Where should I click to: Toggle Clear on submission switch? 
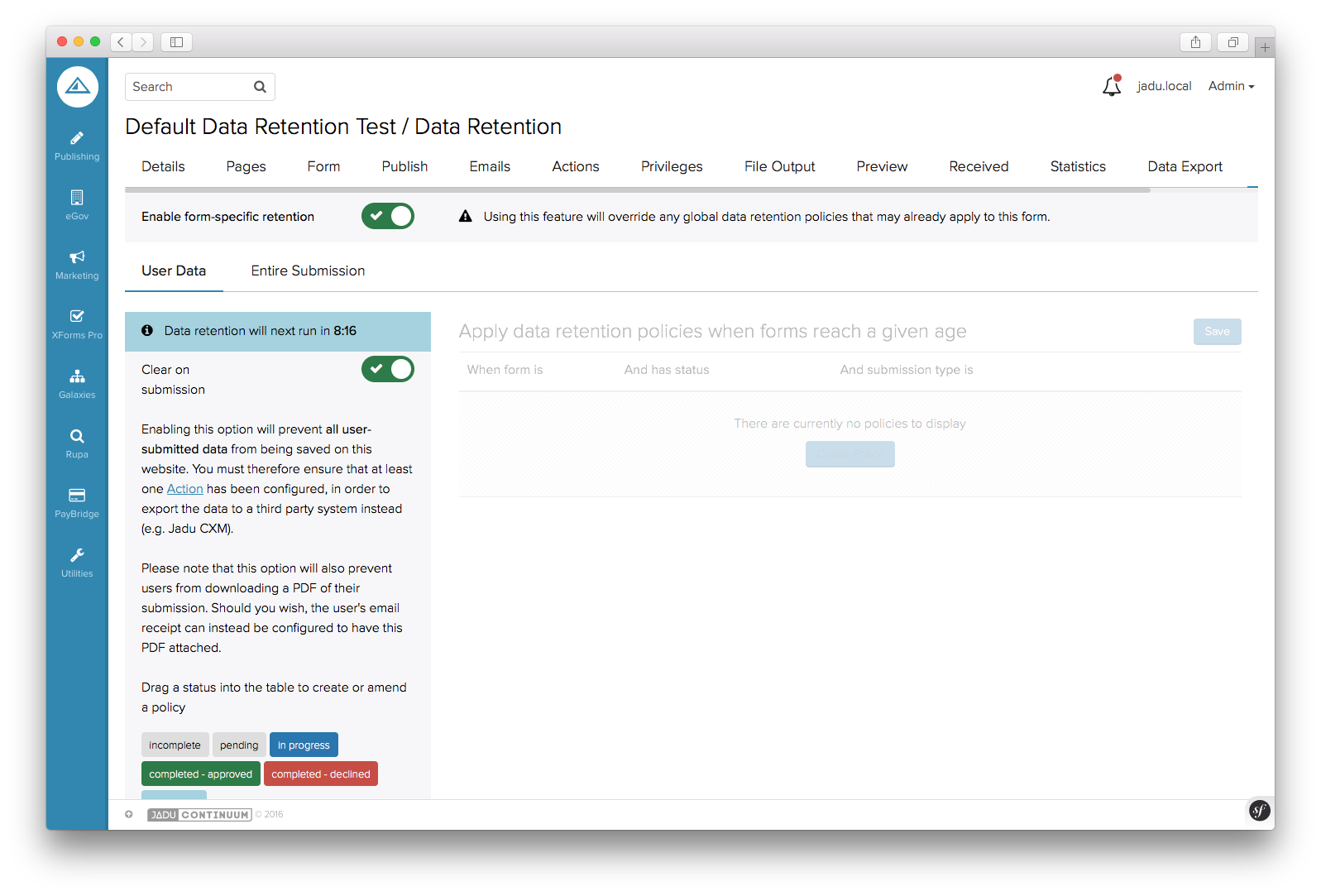point(387,370)
